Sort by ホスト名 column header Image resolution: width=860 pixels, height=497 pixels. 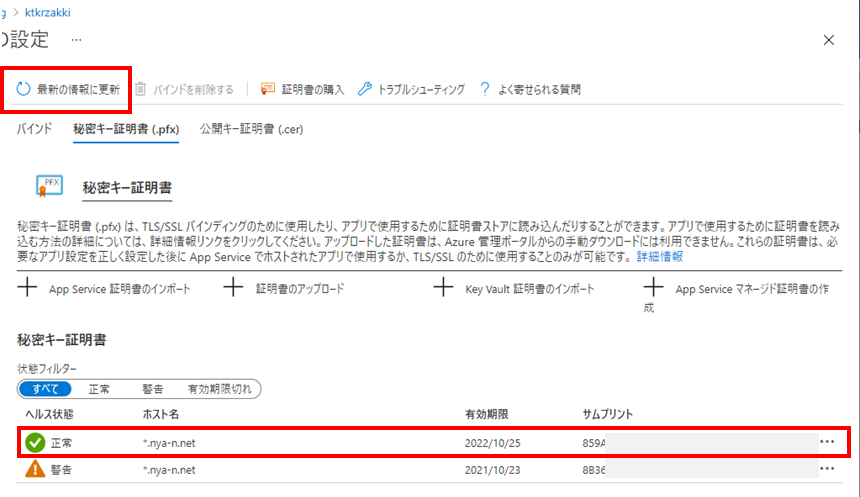(x=161, y=414)
